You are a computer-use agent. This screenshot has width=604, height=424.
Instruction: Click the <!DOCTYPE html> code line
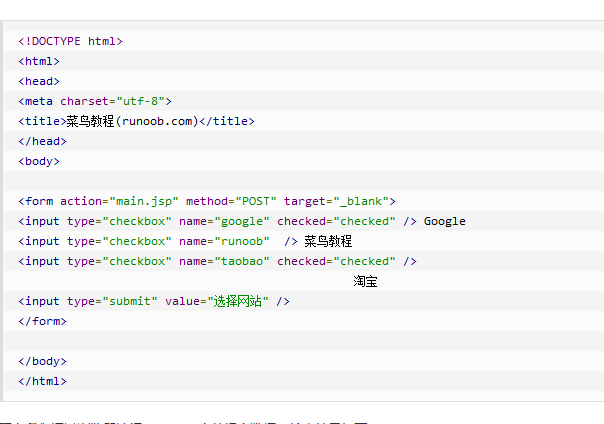click(70, 41)
